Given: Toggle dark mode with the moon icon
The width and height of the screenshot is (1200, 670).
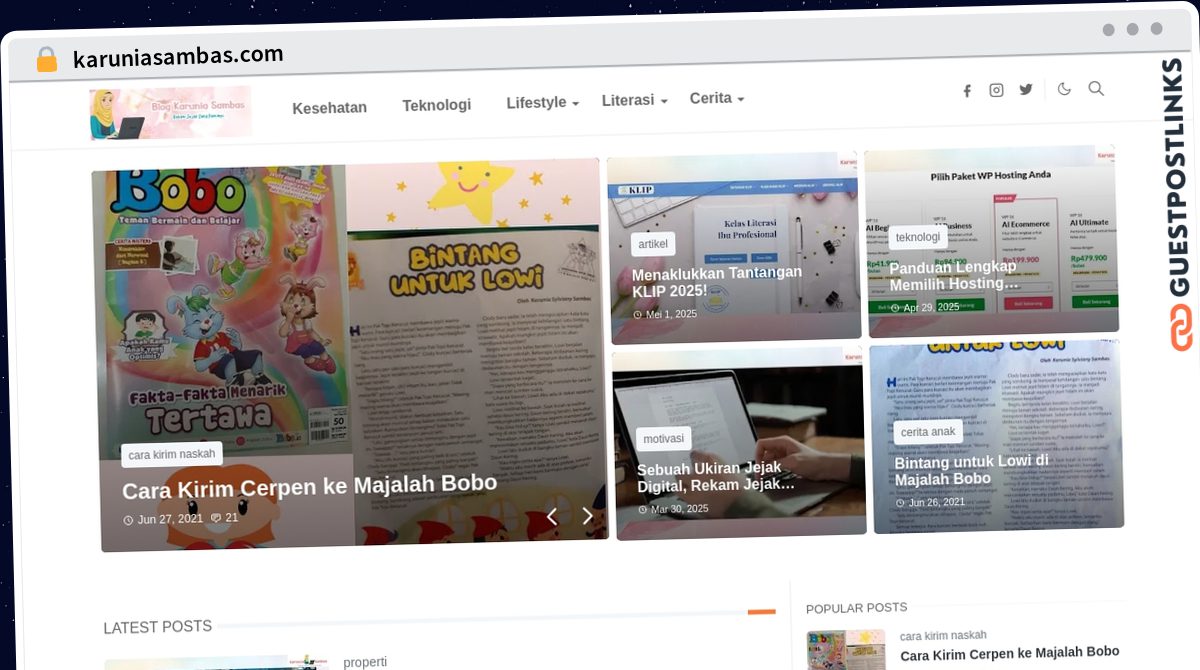Looking at the screenshot, I should (1064, 89).
